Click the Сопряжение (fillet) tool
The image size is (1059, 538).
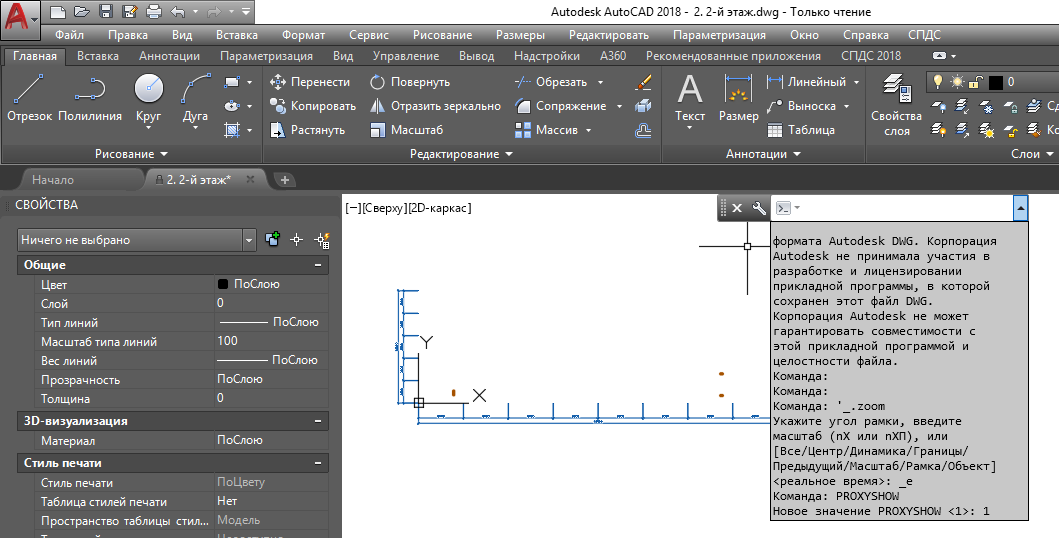point(561,106)
